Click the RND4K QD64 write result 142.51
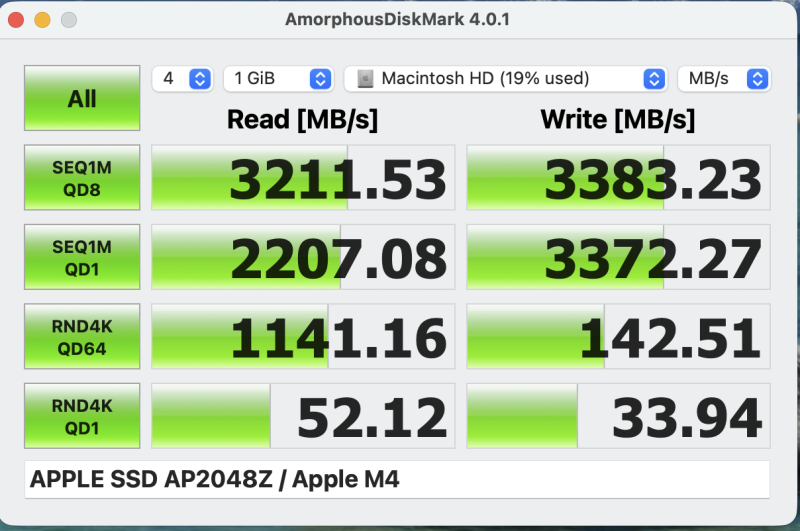800x531 pixels. pos(618,337)
